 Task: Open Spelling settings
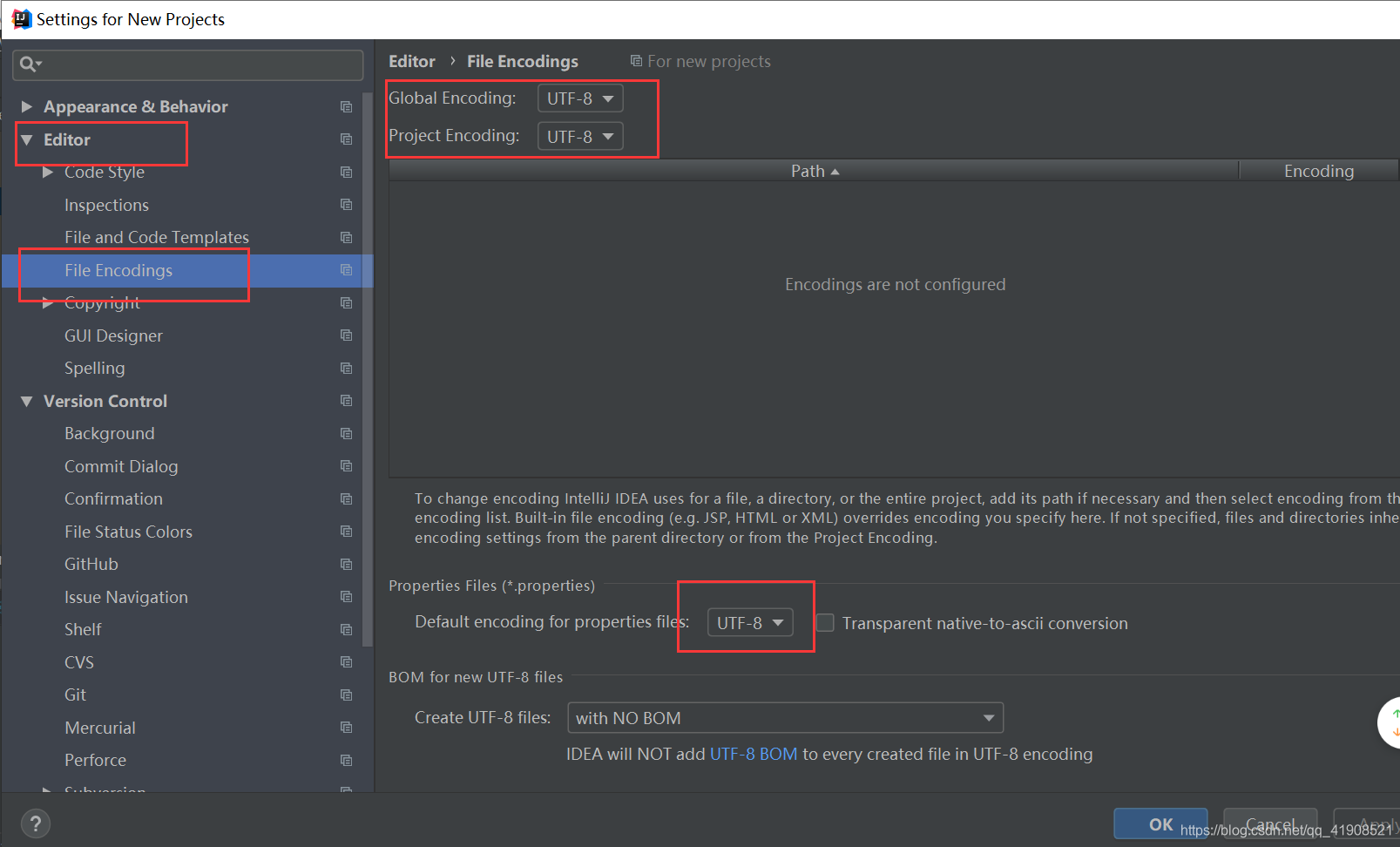[x=94, y=368]
